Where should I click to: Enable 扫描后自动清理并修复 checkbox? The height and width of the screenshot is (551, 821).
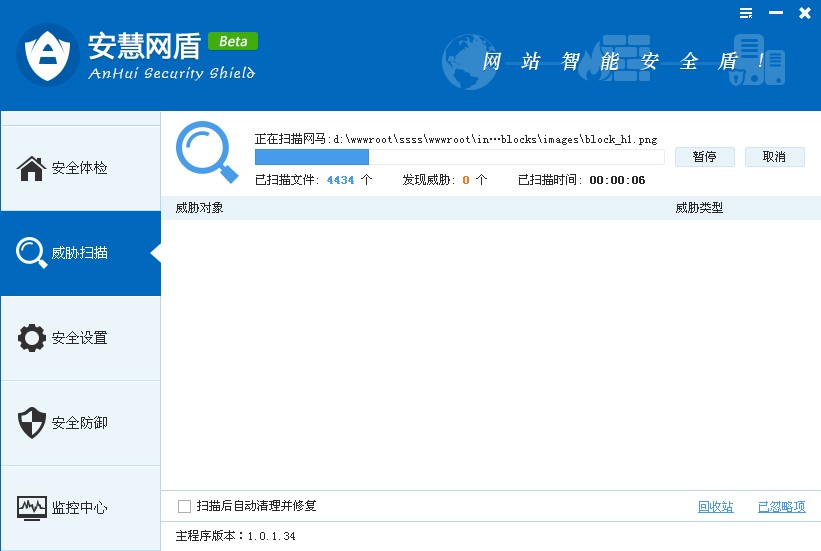(x=184, y=506)
